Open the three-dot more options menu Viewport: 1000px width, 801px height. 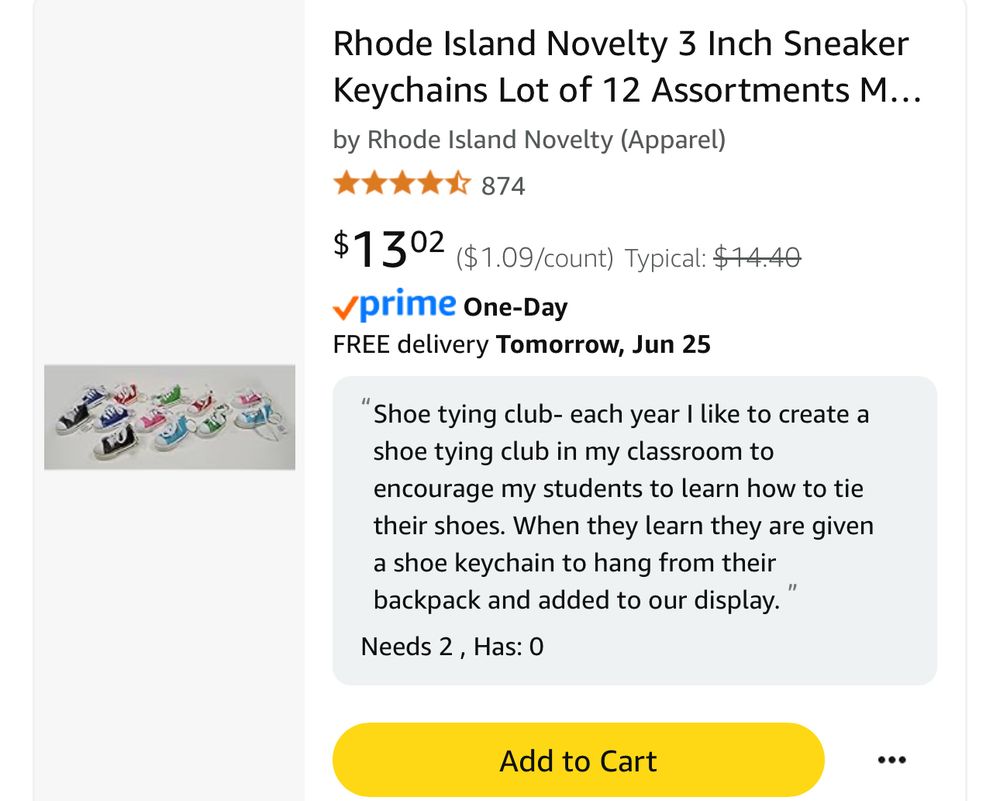(x=891, y=761)
